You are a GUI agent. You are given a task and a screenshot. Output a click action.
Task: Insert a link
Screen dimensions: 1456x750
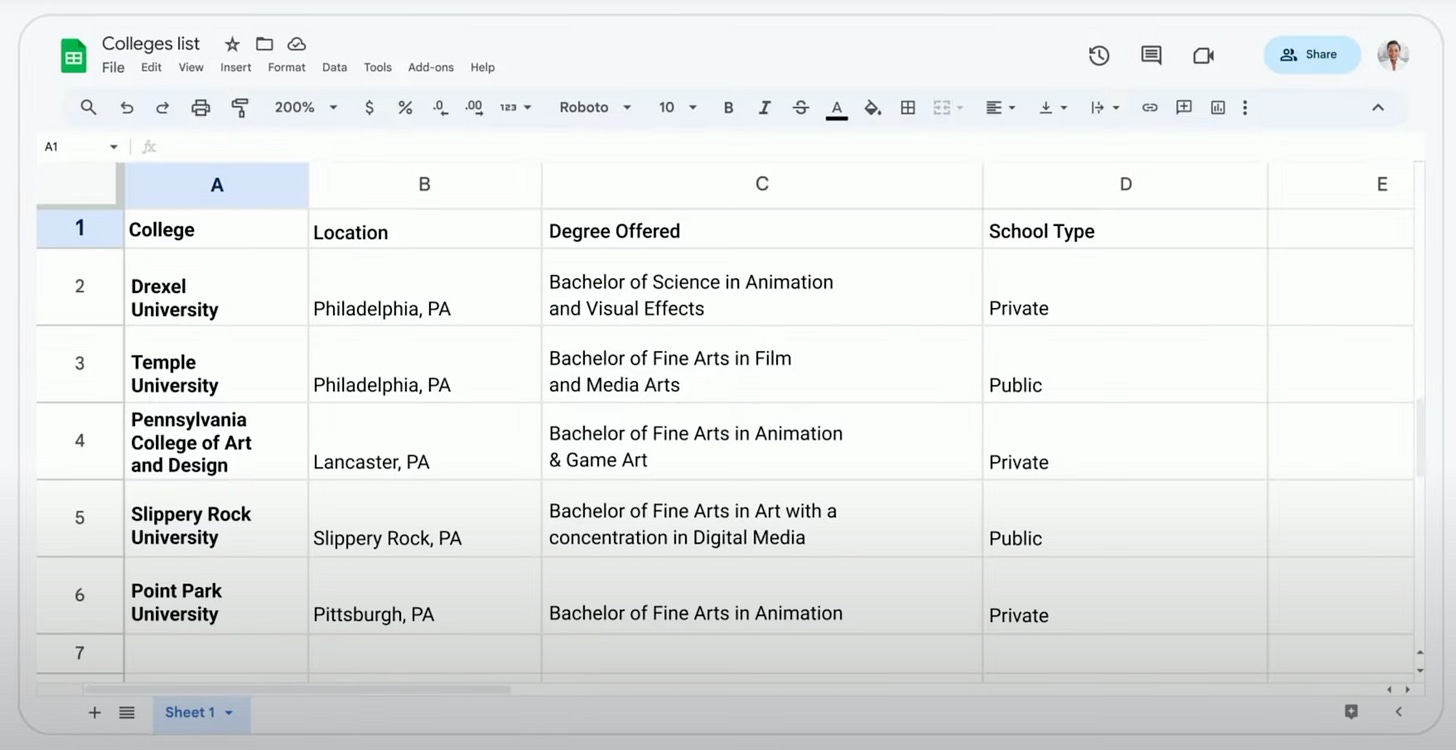(1150, 107)
